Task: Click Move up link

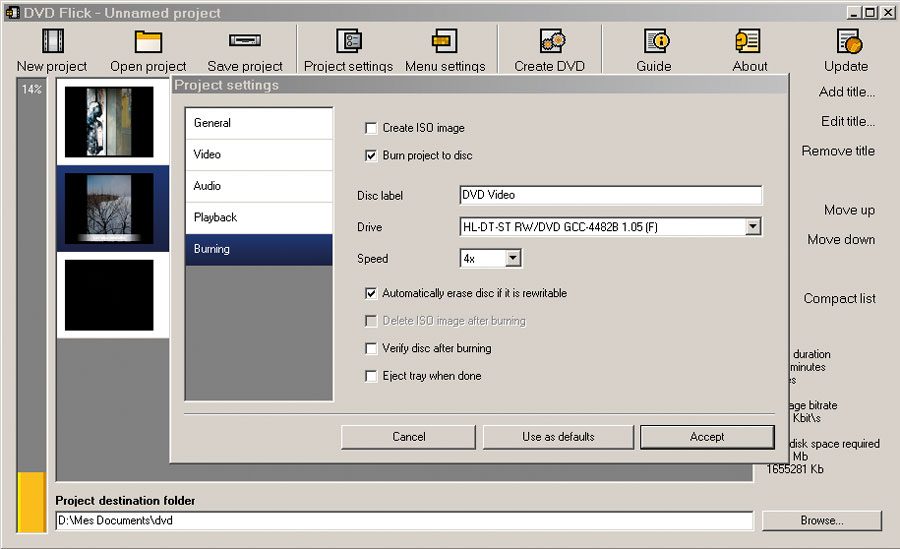Action: tap(849, 210)
